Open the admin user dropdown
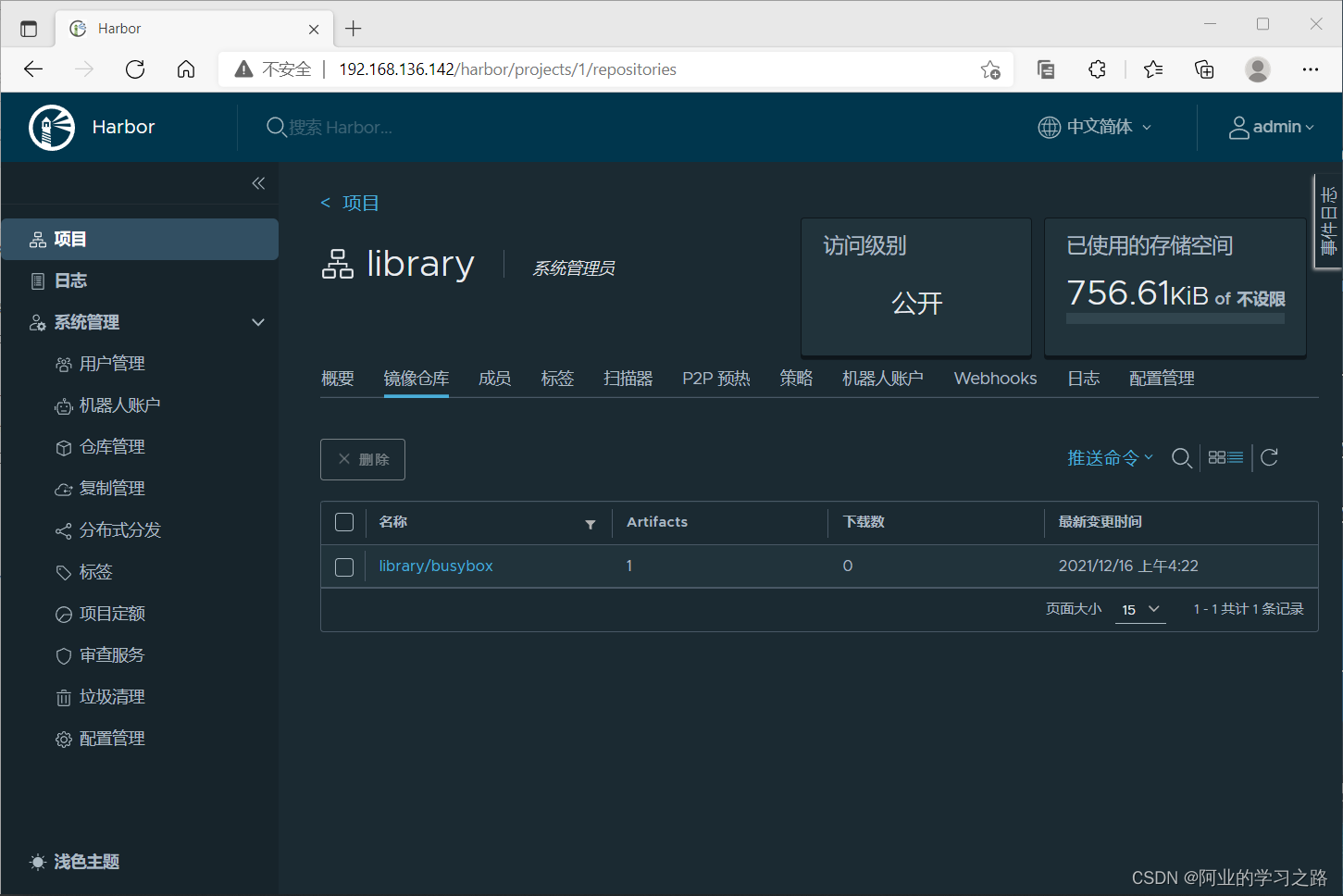This screenshot has width=1343, height=896. (1271, 127)
